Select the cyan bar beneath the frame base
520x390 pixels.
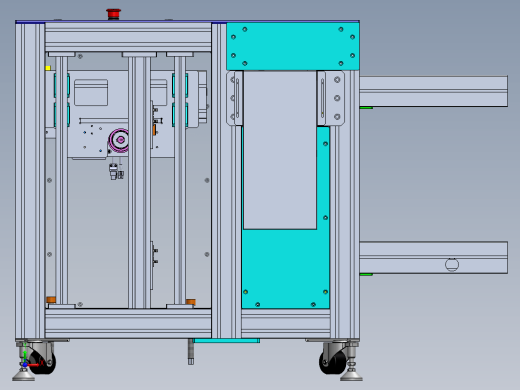coord(227,340)
